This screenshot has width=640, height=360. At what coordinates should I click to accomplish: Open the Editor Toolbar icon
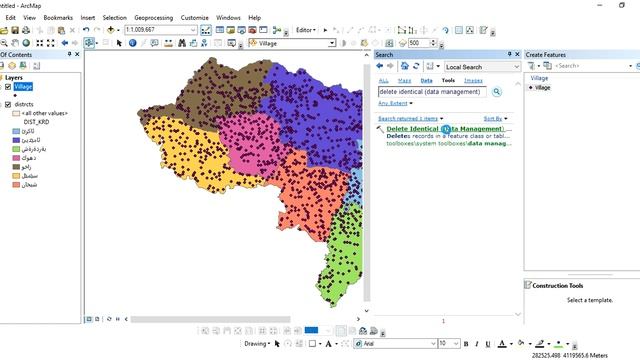click(206, 30)
